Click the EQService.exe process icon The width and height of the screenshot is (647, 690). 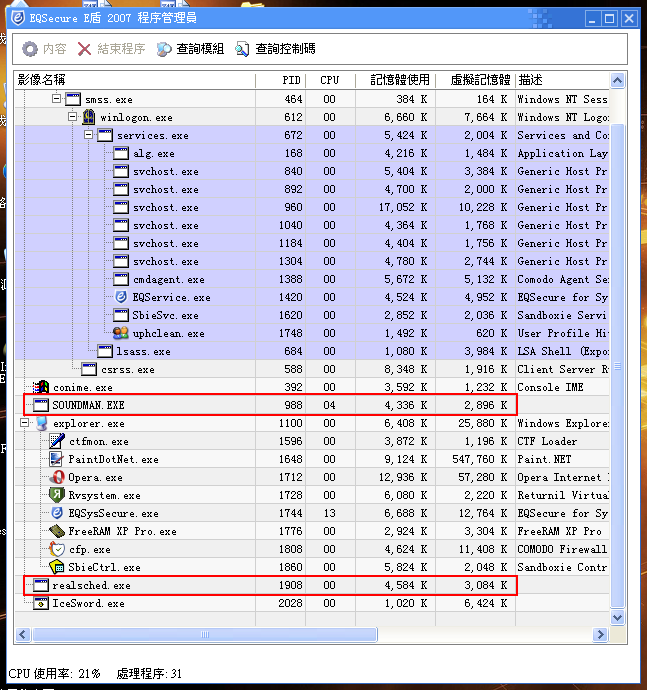(x=121, y=297)
